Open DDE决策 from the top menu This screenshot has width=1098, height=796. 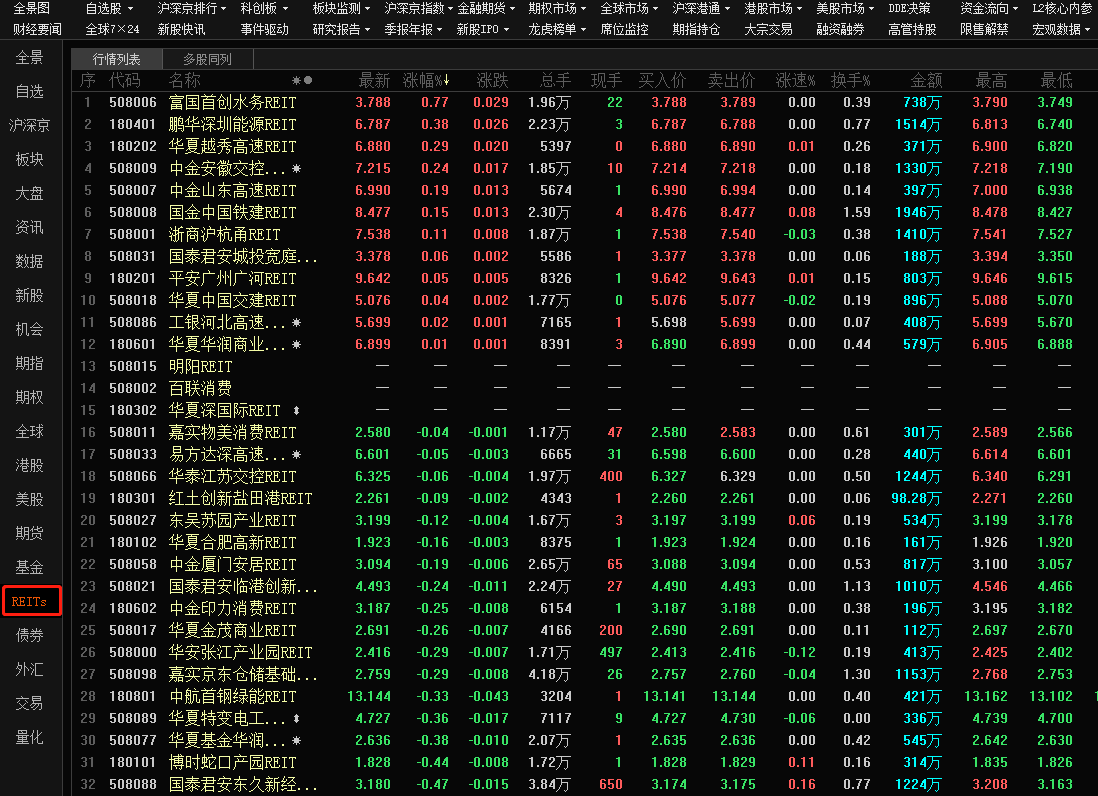(x=910, y=9)
